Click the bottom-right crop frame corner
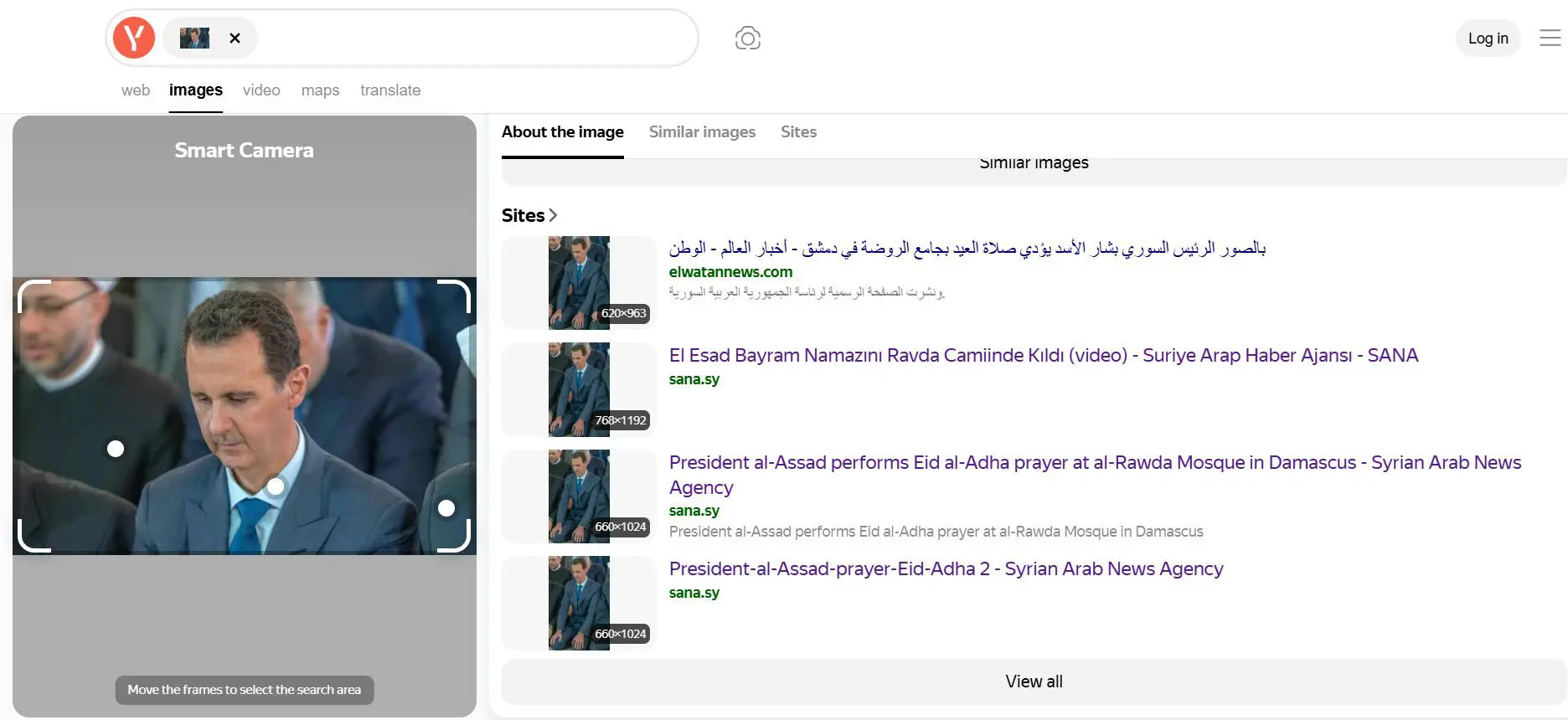The width and height of the screenshot is (1568, 720). coord(455,536)
